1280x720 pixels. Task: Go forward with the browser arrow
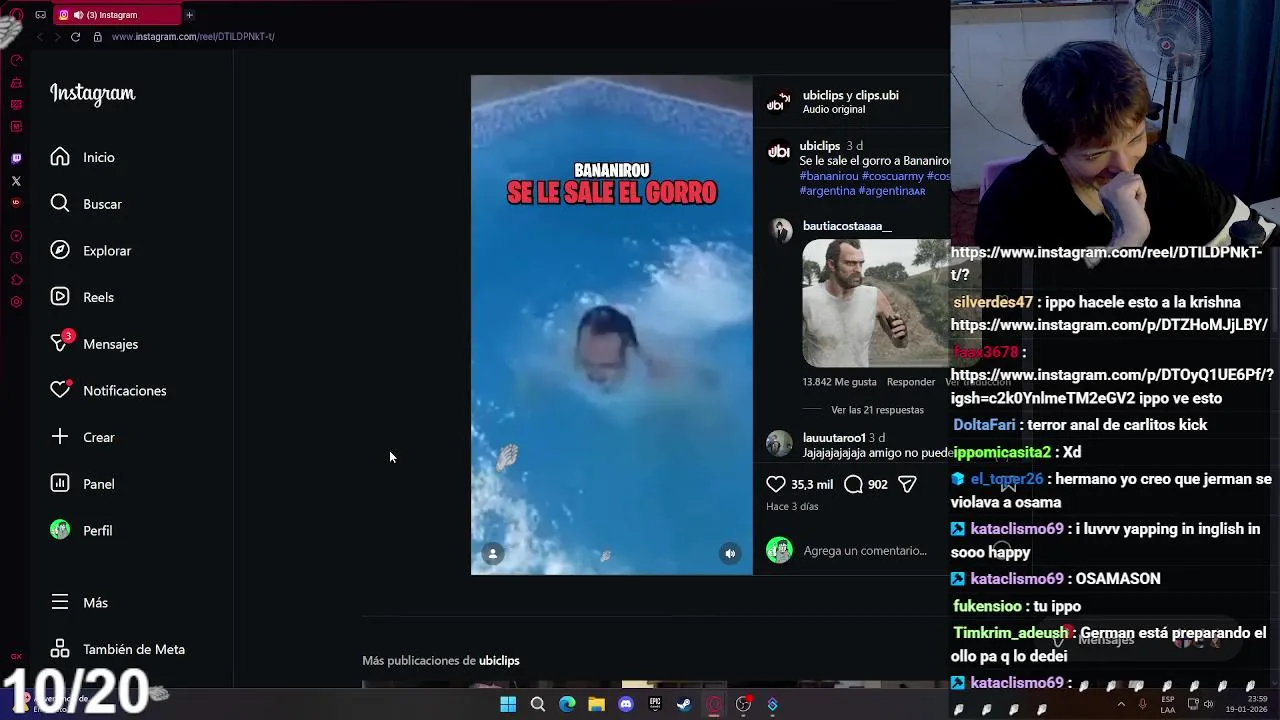[x=57, y=36]
